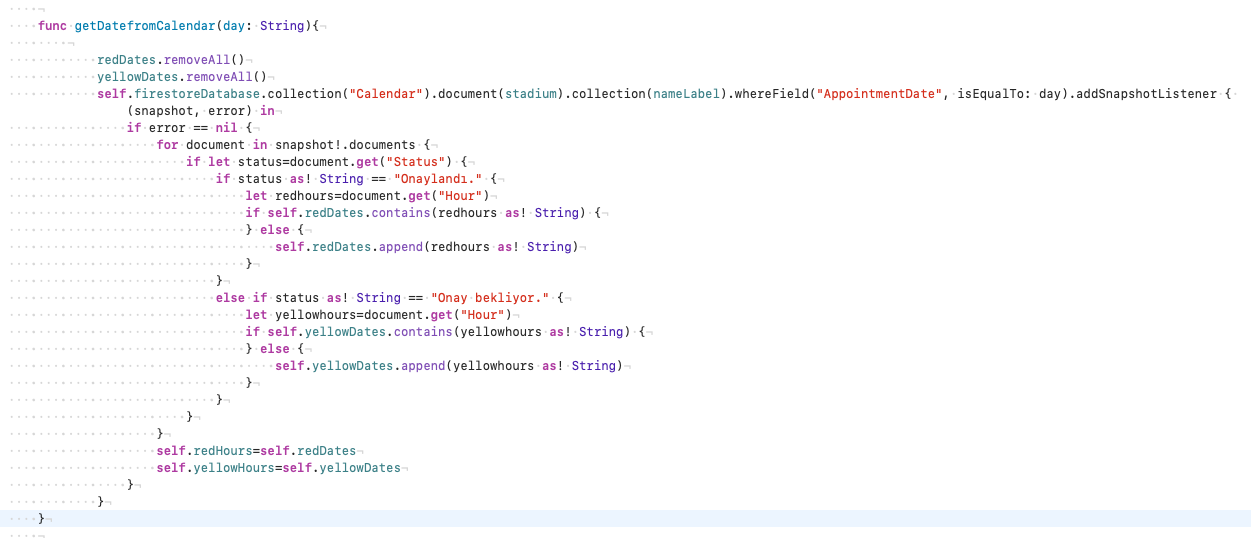Click the func keyword
Image resolution: width=1251 pixels, height=538 pixels.
coord(52,25)
